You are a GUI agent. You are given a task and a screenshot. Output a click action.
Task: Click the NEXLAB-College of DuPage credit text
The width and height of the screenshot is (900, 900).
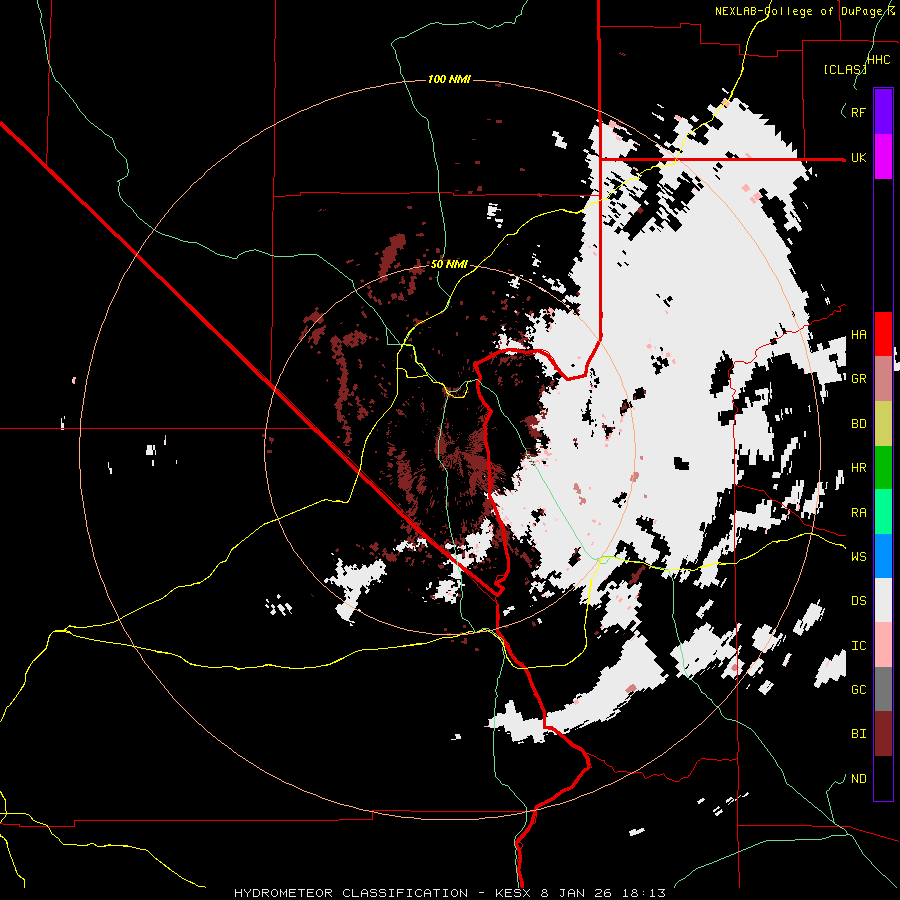click(804, 11)
